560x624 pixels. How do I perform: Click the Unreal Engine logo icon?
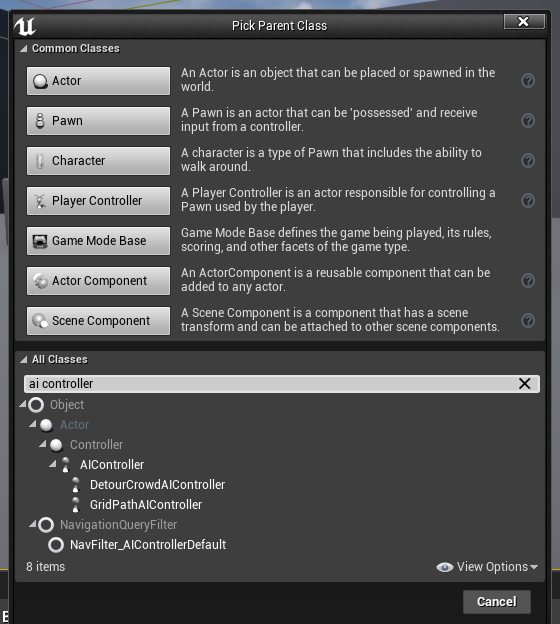tap(25, 26)
